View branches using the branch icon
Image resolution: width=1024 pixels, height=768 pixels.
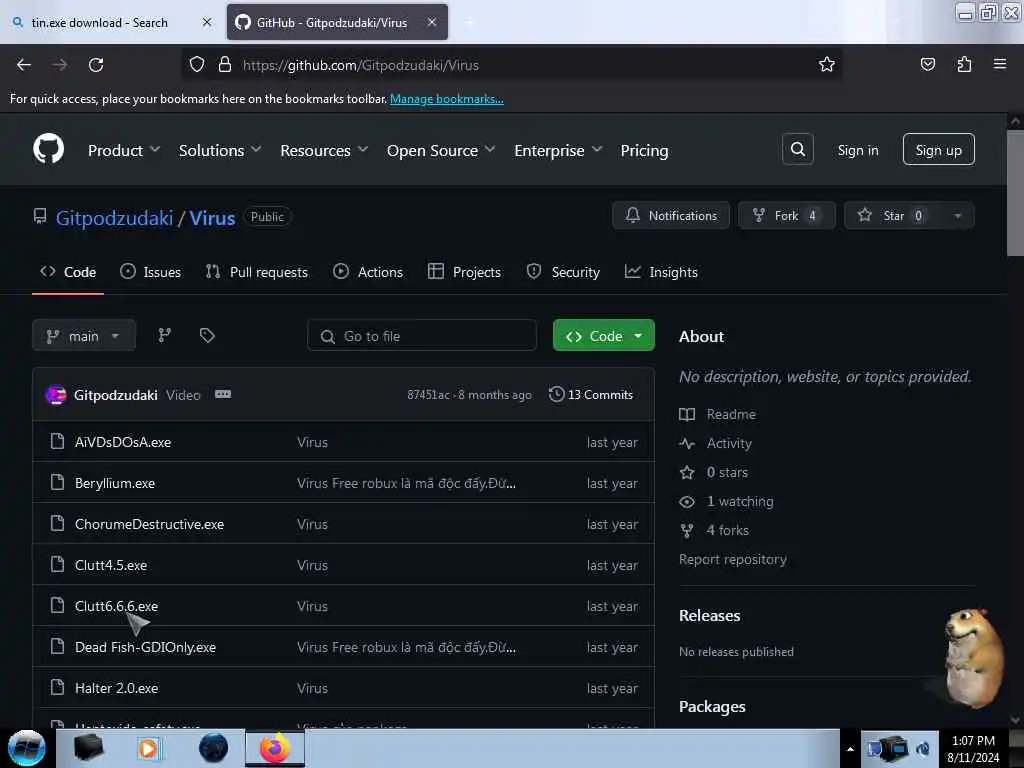tap(165, 336)
